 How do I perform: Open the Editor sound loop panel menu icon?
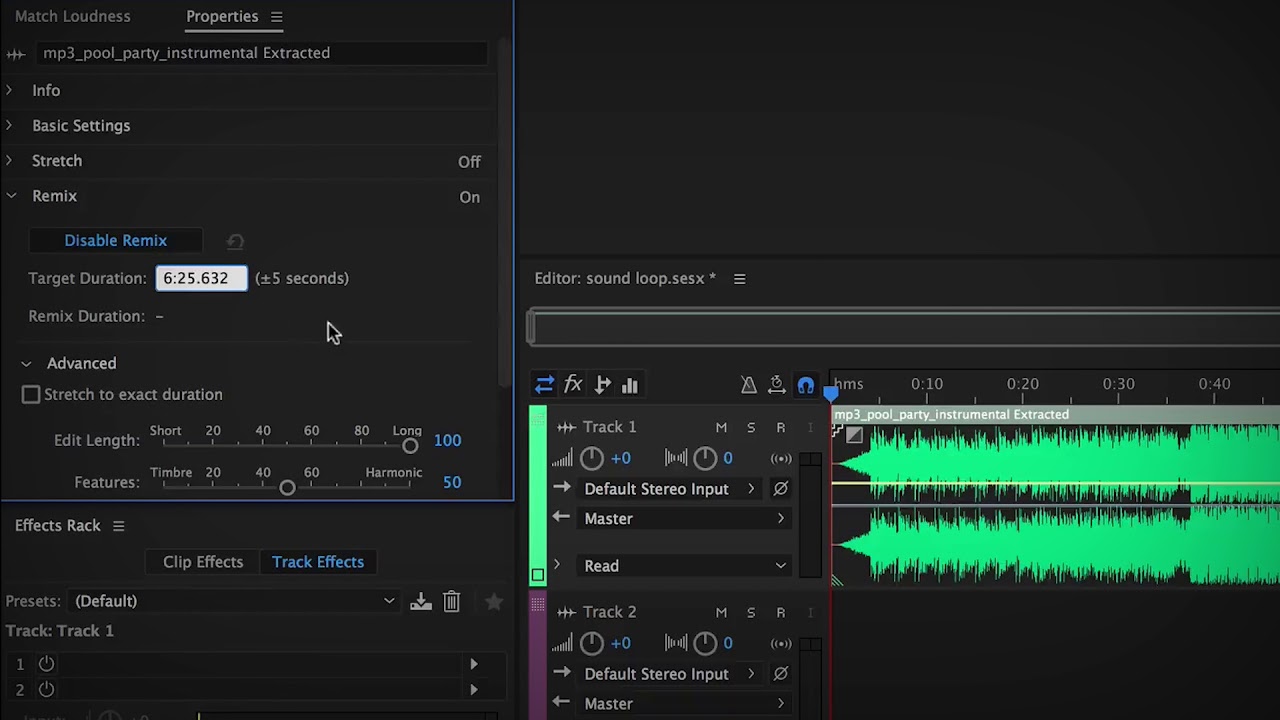[x=739, y=279]
